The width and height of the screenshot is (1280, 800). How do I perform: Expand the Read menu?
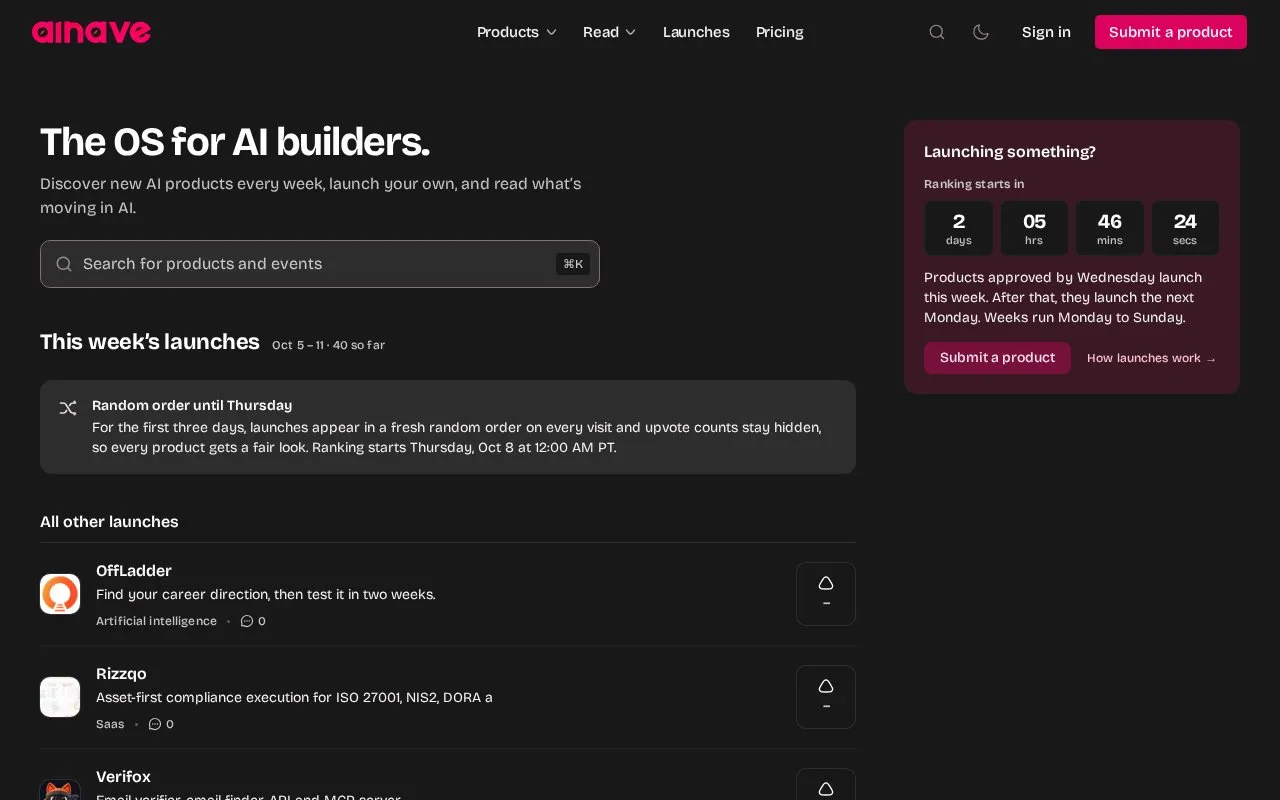[610, 32]
